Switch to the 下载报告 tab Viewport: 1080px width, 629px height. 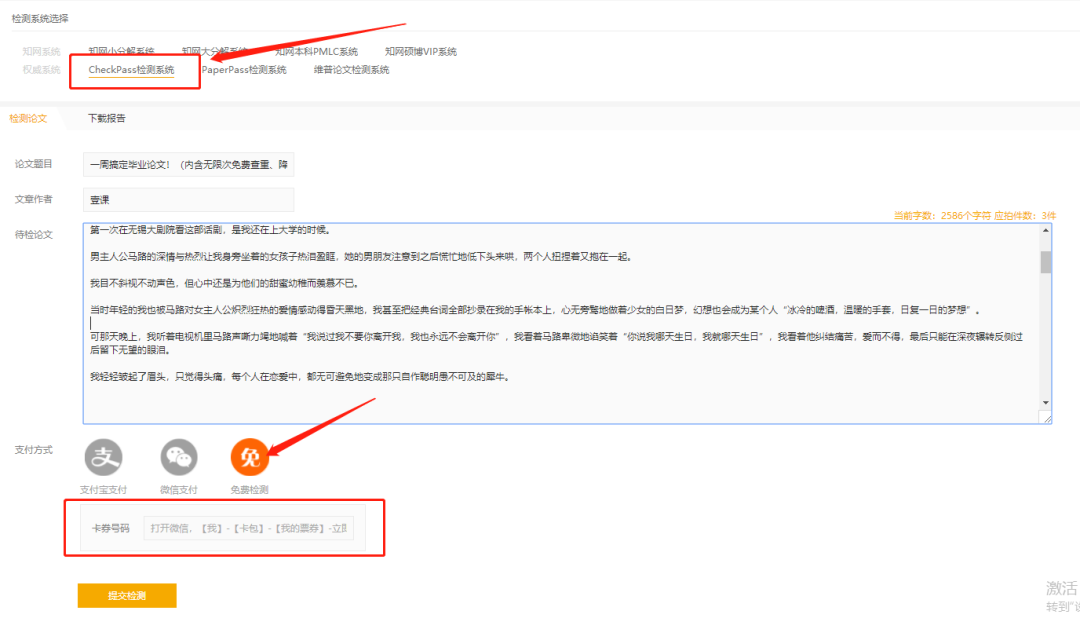107,118
